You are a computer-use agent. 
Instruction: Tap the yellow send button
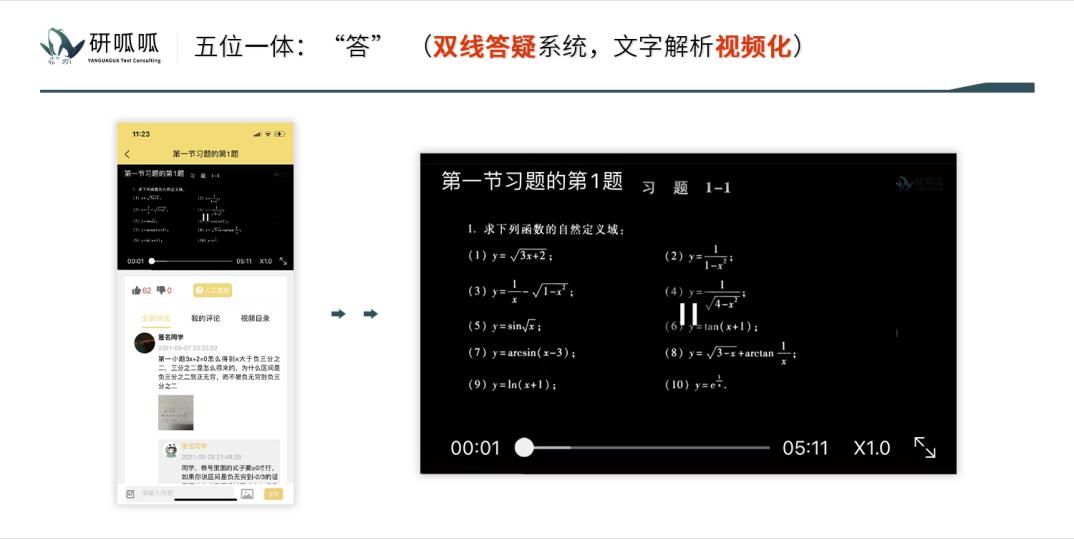[273, 494]
